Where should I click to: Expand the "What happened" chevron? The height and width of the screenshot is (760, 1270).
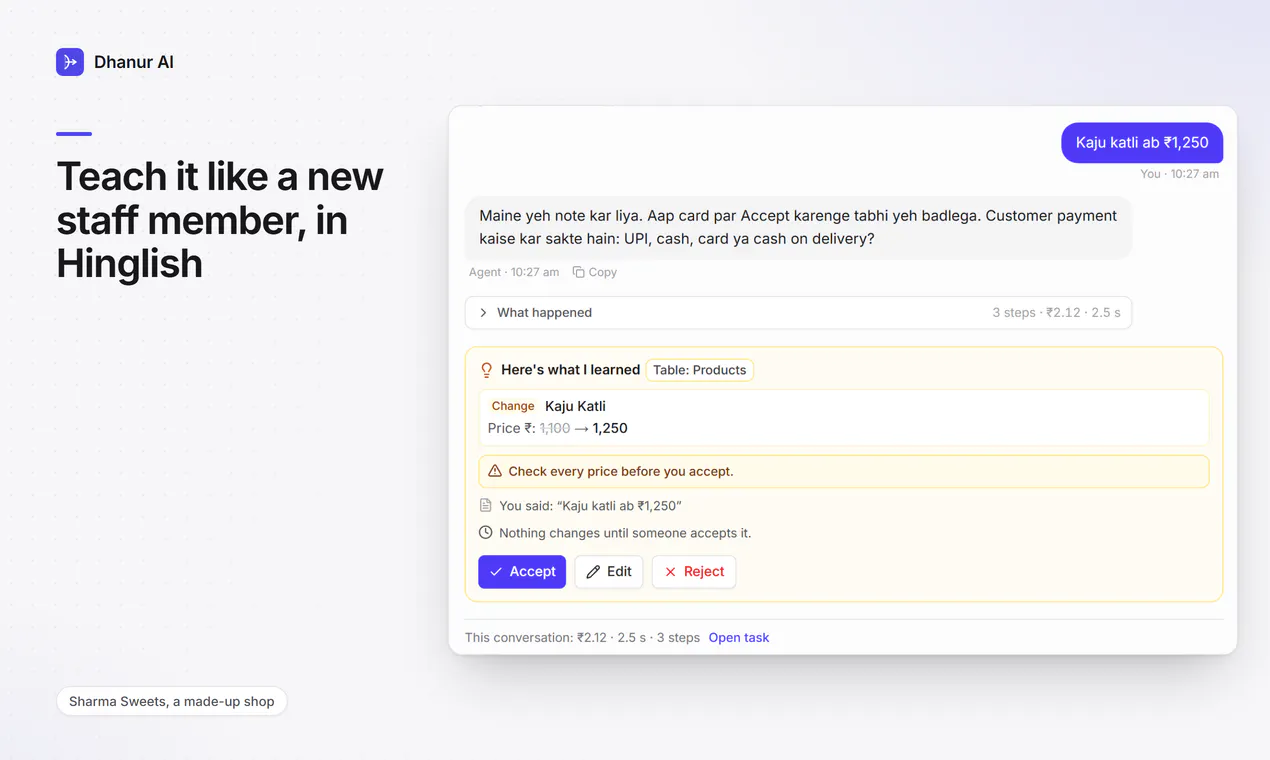click(x=483, y=313)
